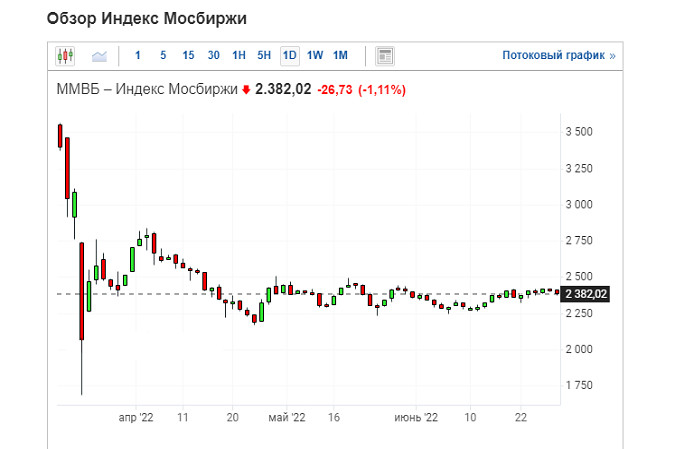Viewport: 675px width, 449px height.
Task: Click the change value -26,73
Action: pyautogui.click(x=334, y=90)
